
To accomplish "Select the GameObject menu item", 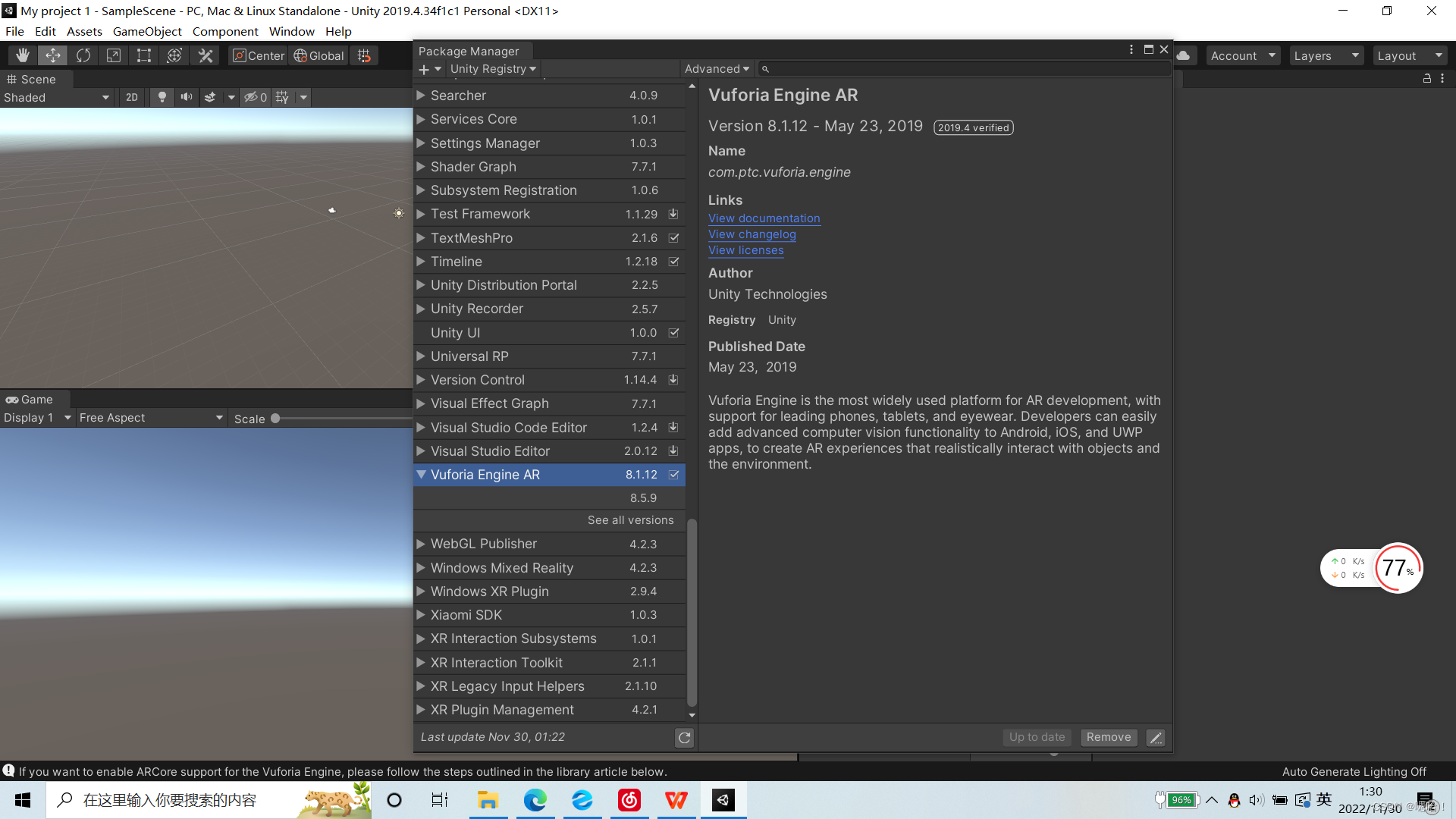I will [147, 31].
